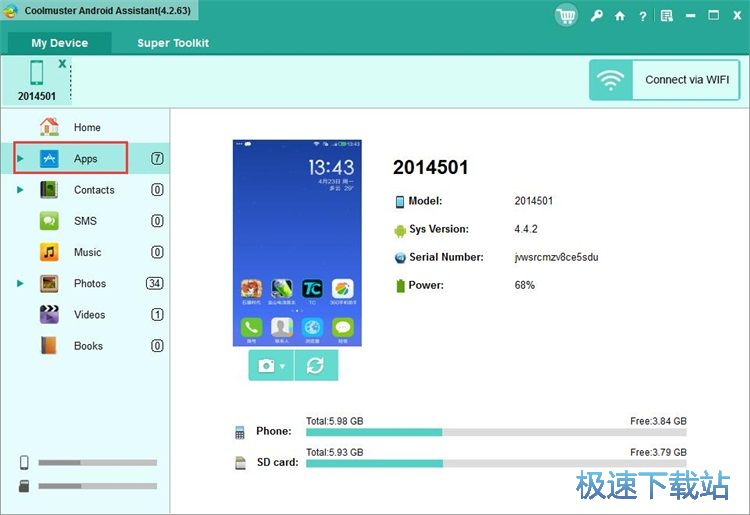Refresh the device screen preview
Screen dimensions: 750x515
coord(316,365)
